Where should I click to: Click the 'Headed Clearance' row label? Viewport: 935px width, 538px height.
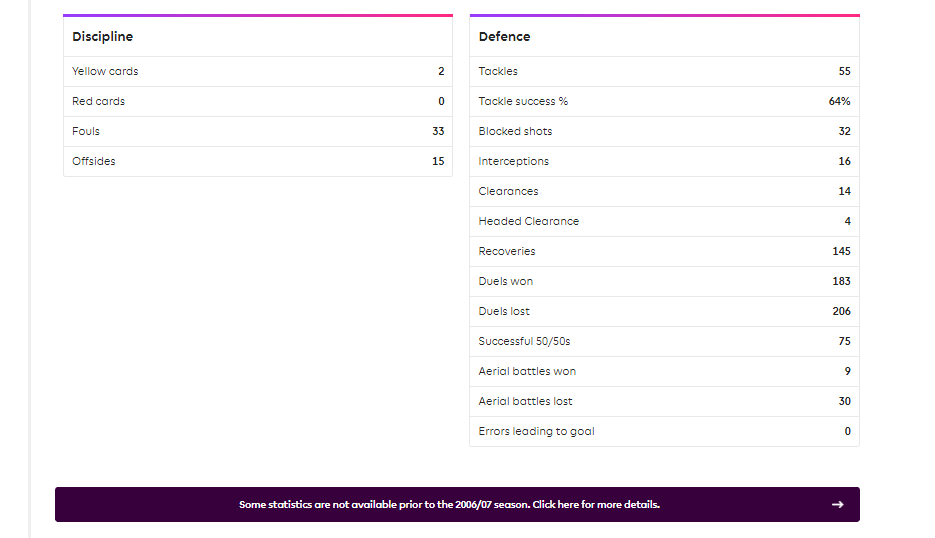[528, 221]
